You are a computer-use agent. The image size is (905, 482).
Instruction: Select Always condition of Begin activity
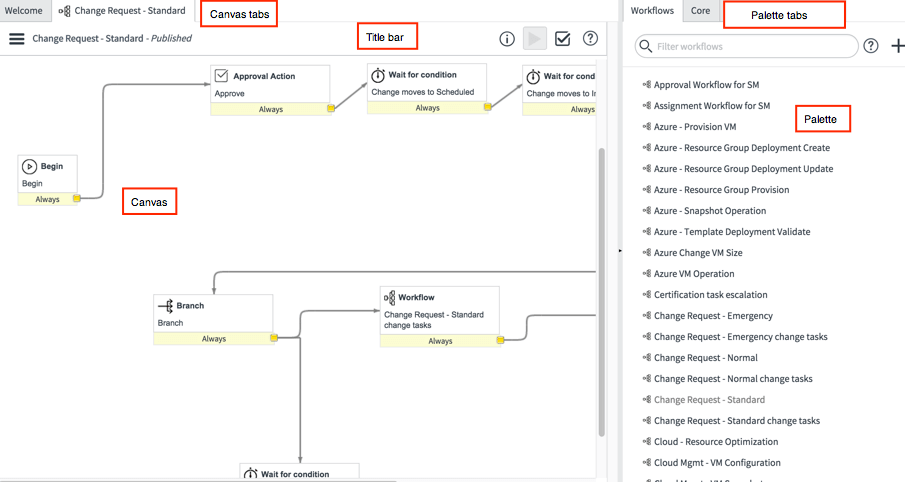[47, 199]
